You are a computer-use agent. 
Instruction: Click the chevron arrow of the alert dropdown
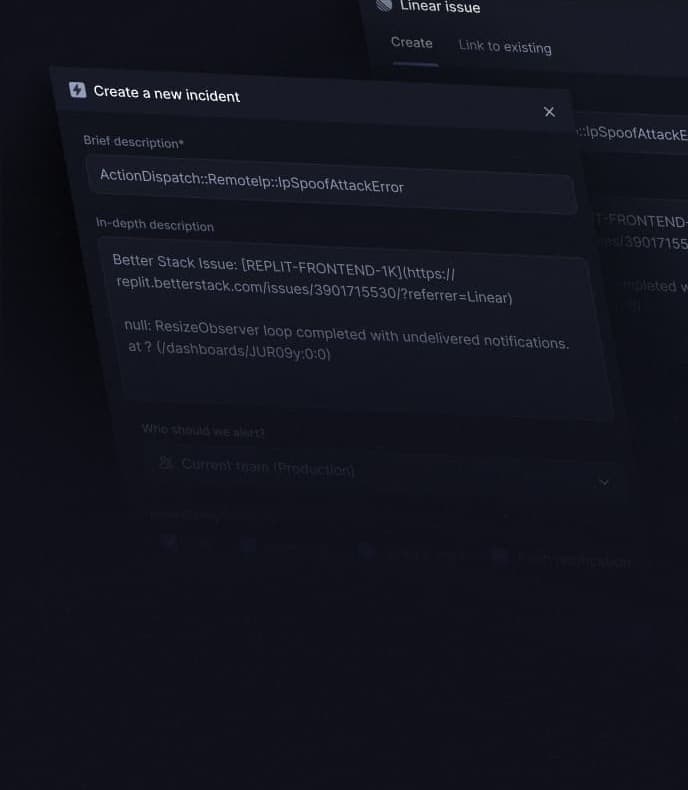coord(604,482)
